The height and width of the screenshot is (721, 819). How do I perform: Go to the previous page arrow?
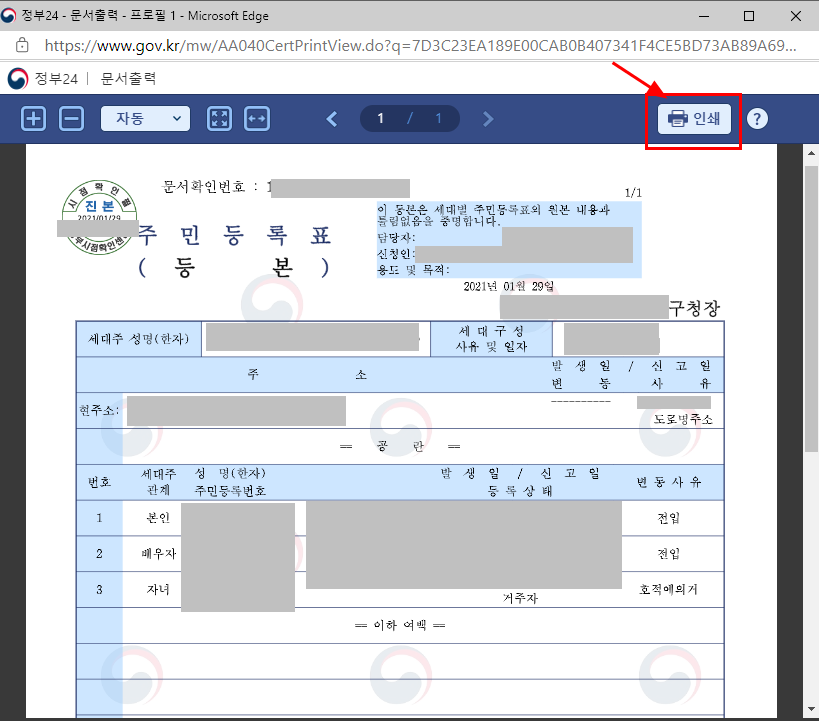coord(332,119)
